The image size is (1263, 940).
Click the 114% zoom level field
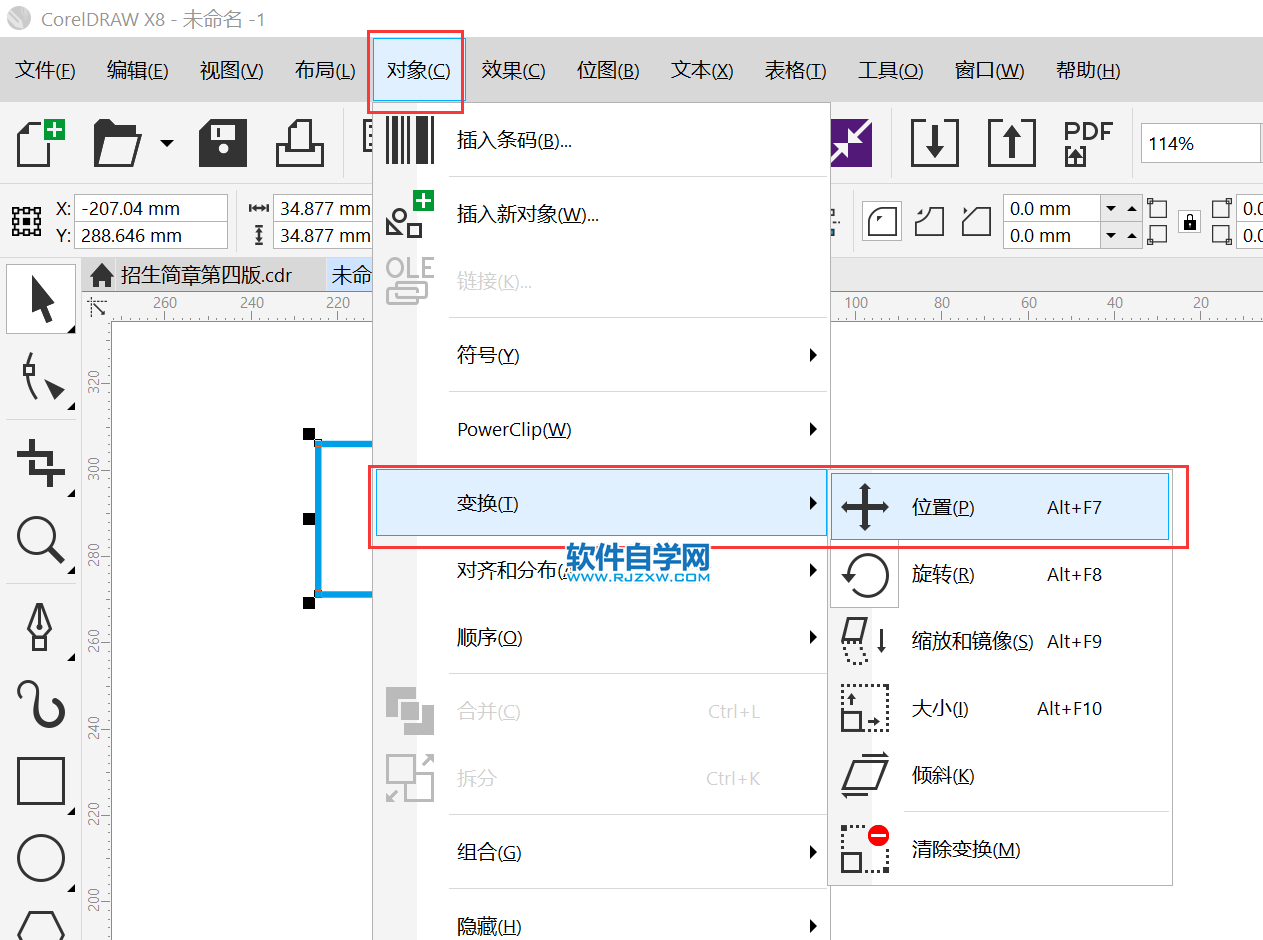[1198, 143]
